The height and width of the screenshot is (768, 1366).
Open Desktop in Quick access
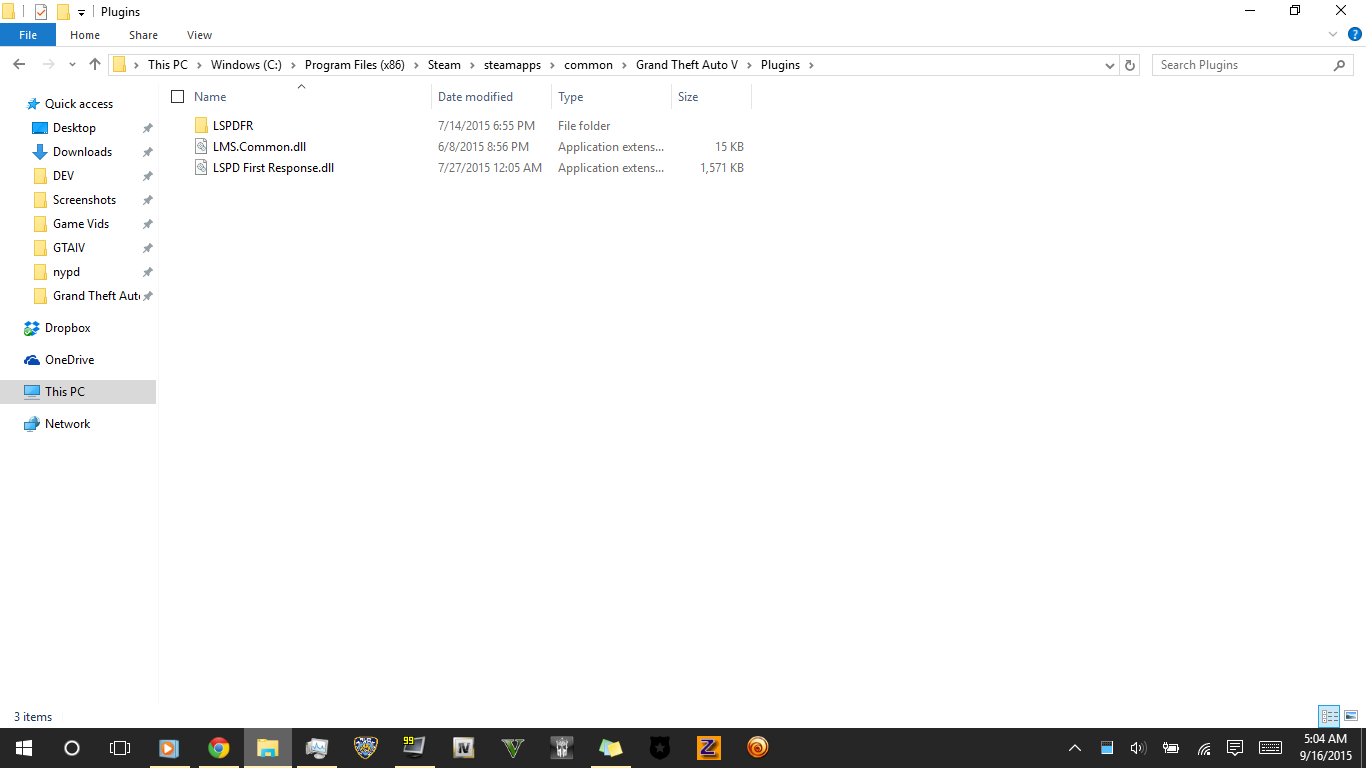[74, 128]
